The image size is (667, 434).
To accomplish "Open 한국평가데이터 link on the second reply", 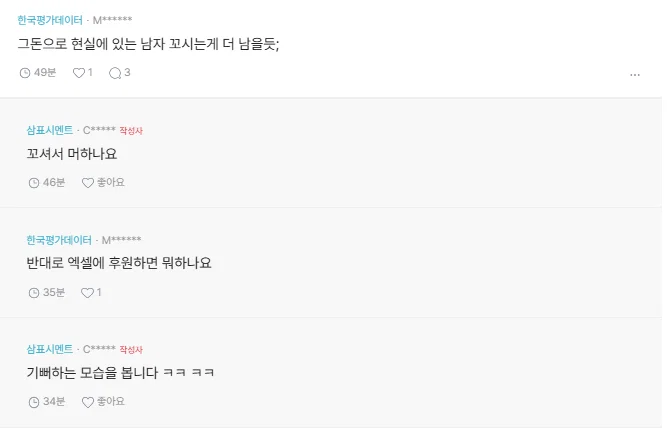I will pyautogui.click(x=59, y=240).
